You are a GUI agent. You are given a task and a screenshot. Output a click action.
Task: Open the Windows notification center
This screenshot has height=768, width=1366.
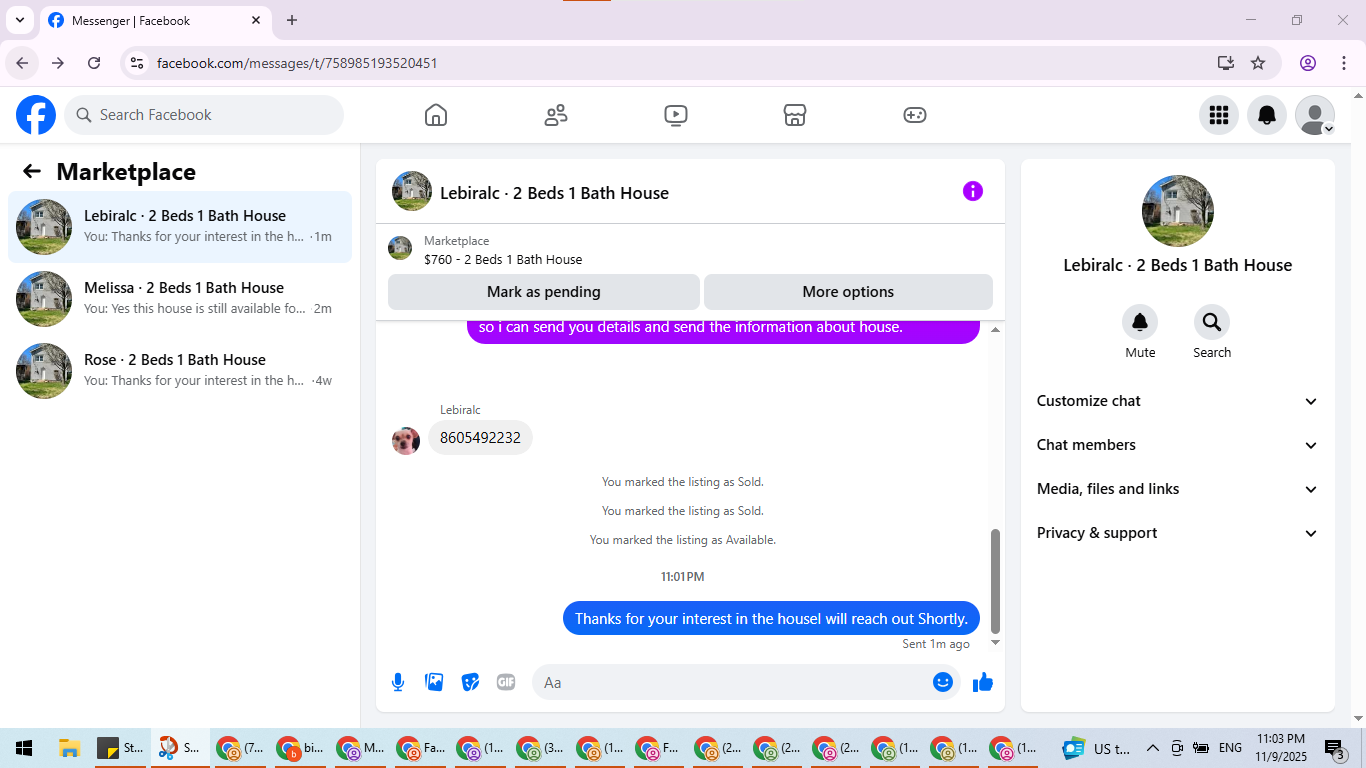click(x=1335, y=748)
